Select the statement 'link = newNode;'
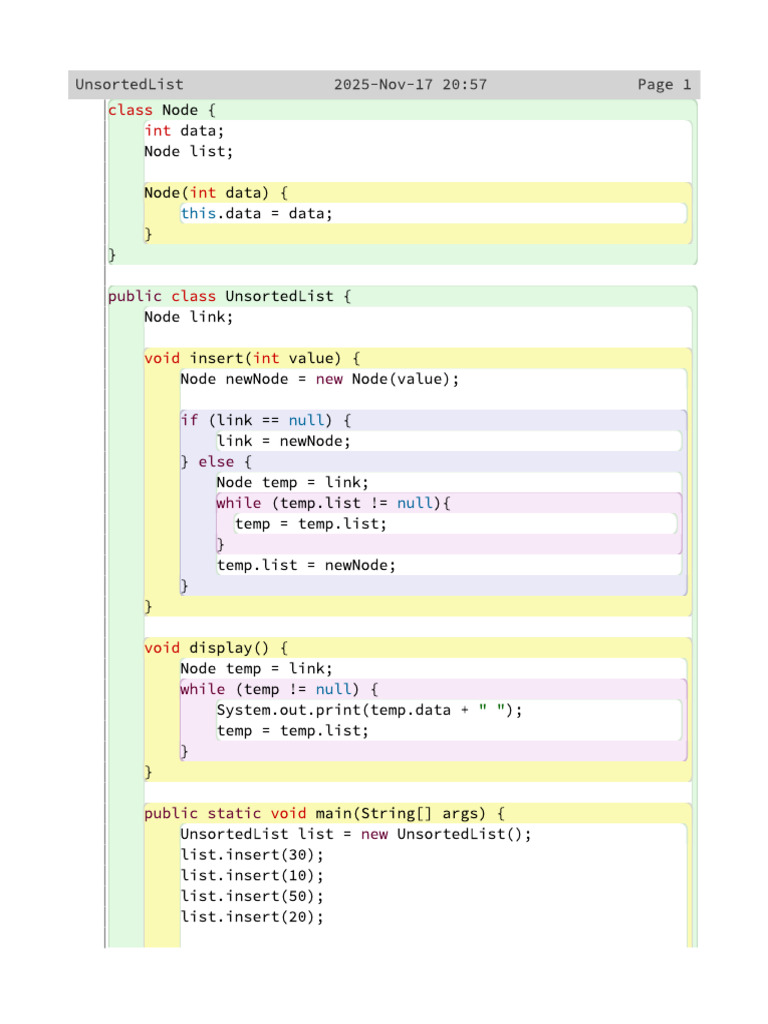This screenshot has height=1024, width=768. point(283,441)
